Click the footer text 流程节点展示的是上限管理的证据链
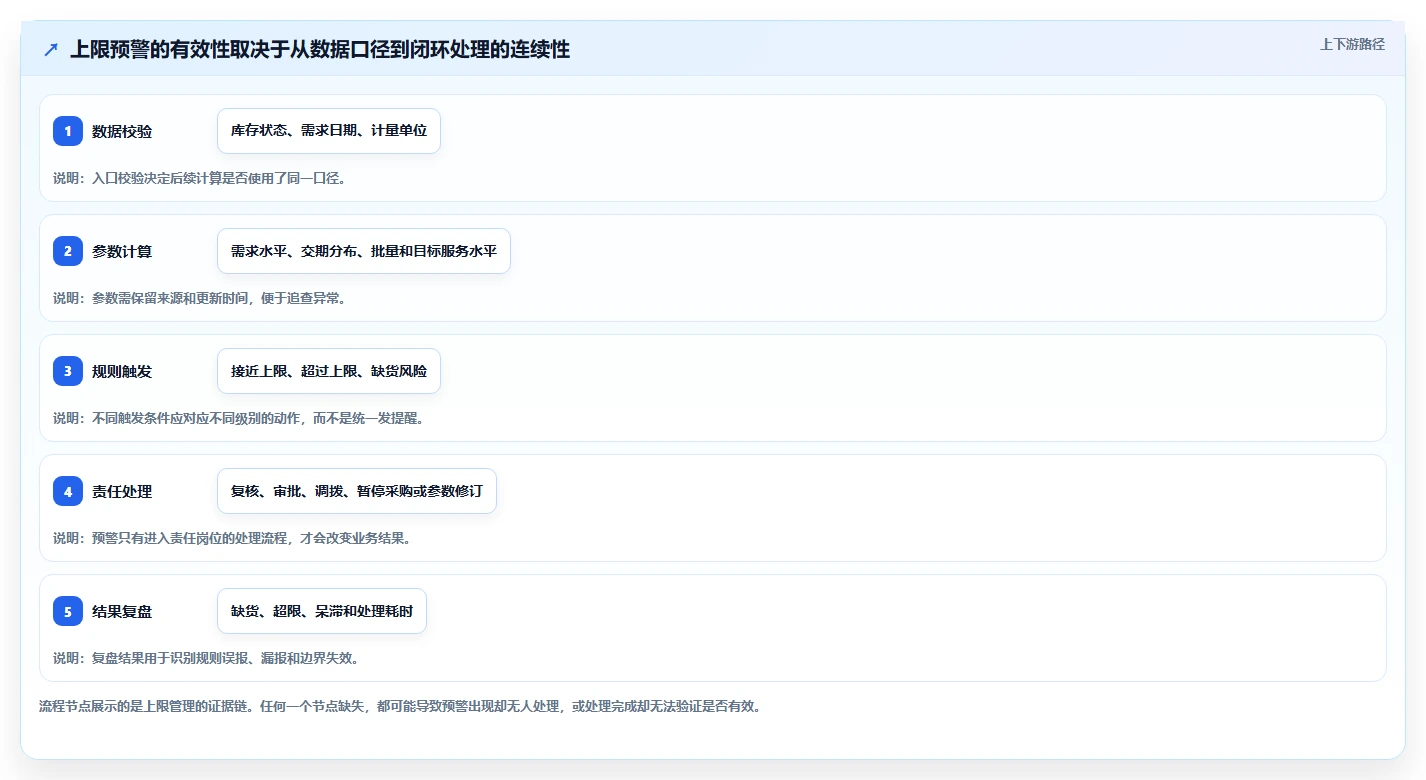Image resolution: width=1426 pixels, height=780 pixels. pos(400,706)
